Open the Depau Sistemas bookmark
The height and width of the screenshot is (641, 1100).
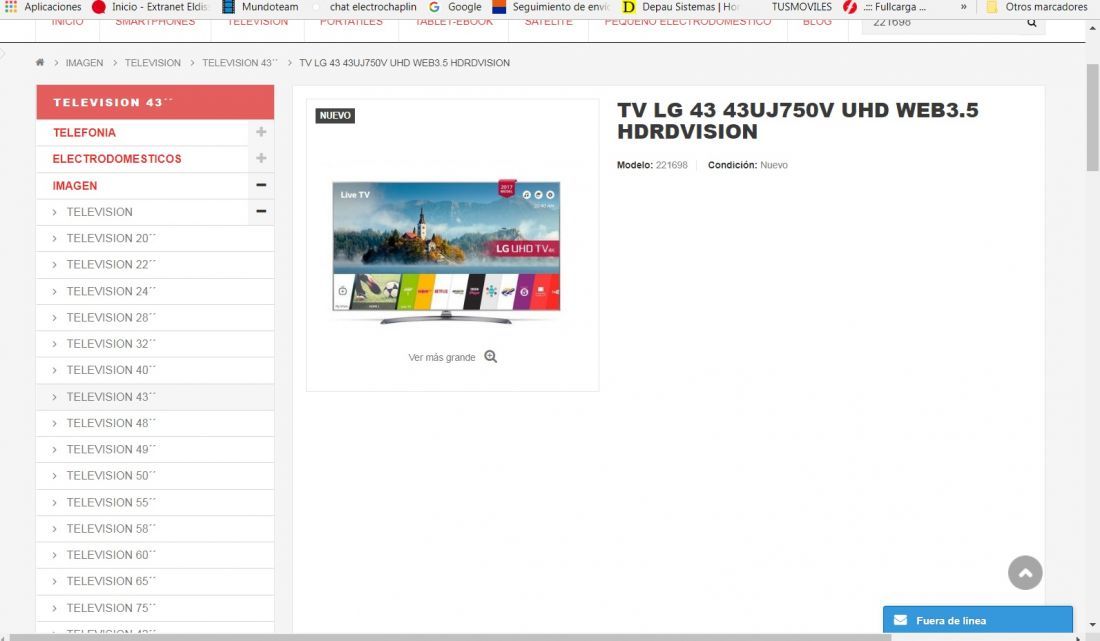point(681,7)
